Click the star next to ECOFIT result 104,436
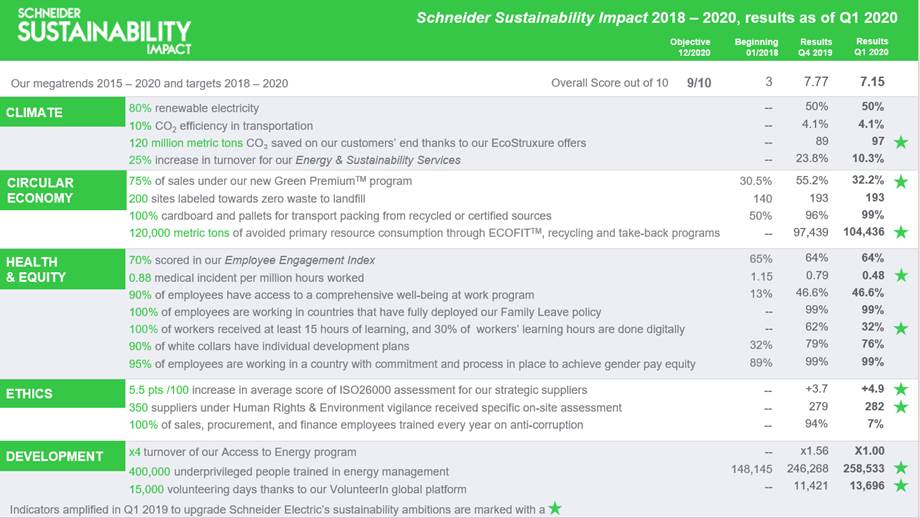The image size is (920, 518). pos(900,232)
